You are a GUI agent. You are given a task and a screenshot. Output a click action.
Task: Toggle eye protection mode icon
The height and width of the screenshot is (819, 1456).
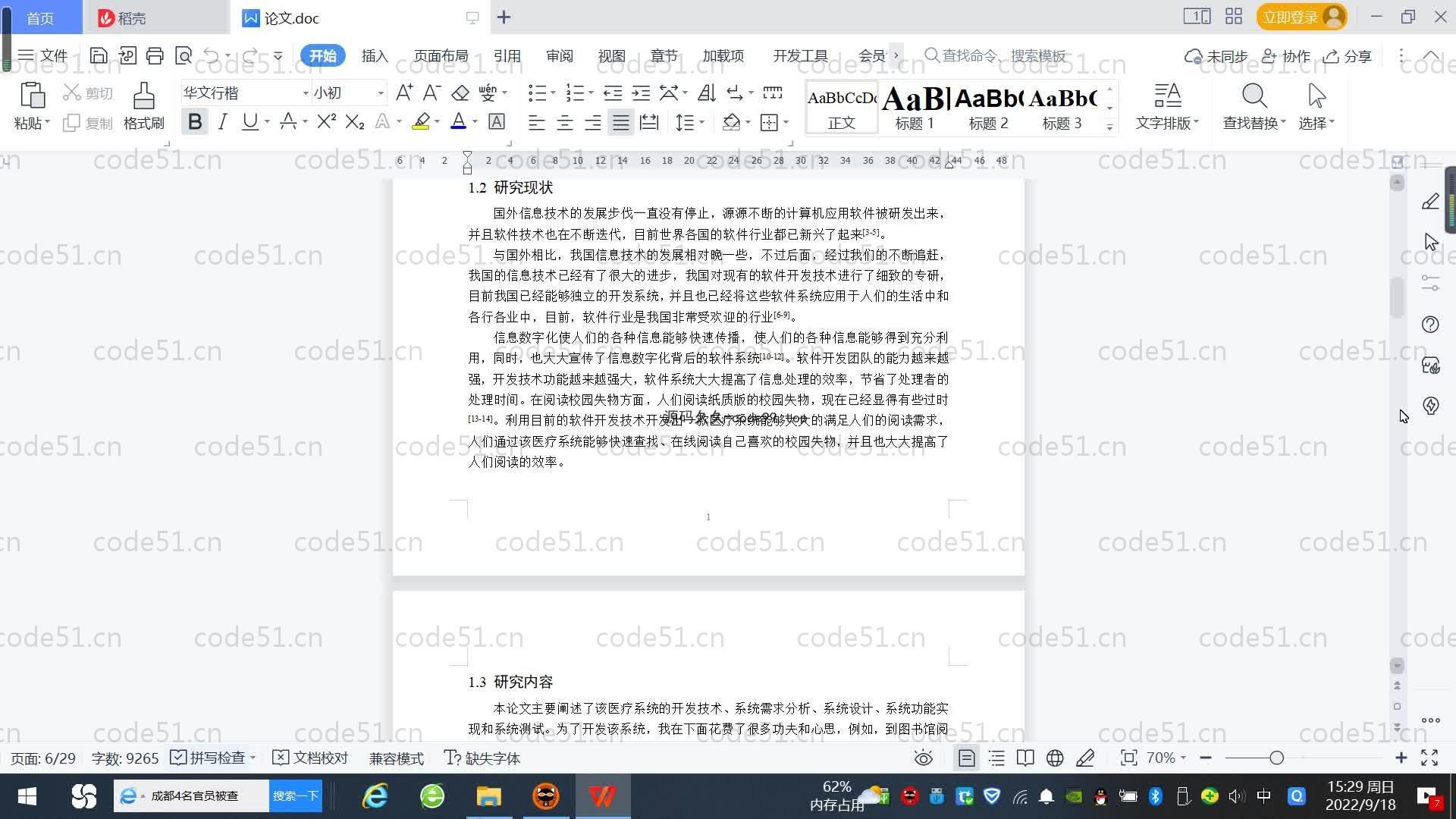point(923,758)
